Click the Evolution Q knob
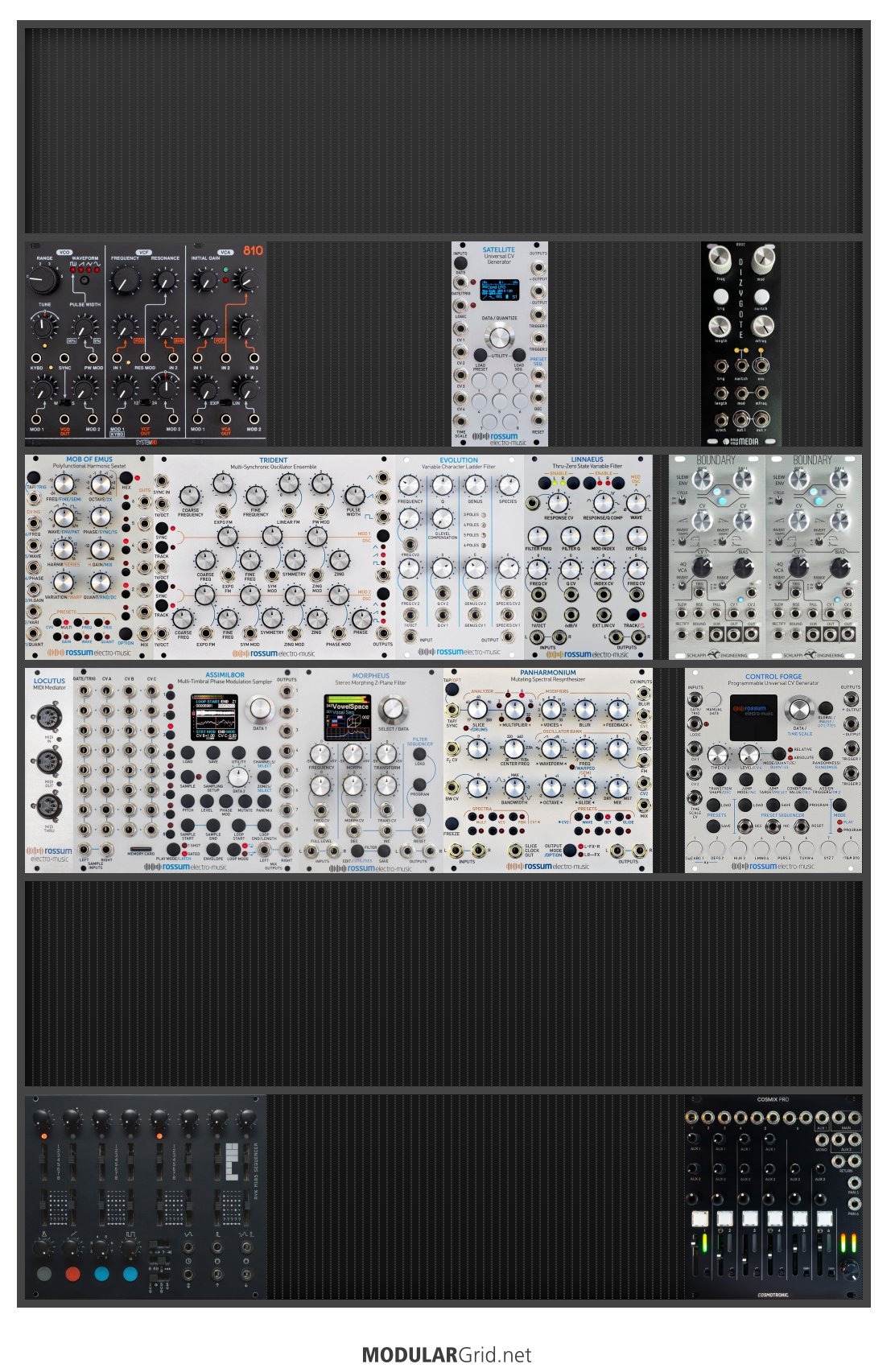This screenshot has width=895, height=1372. coord(442,485)
